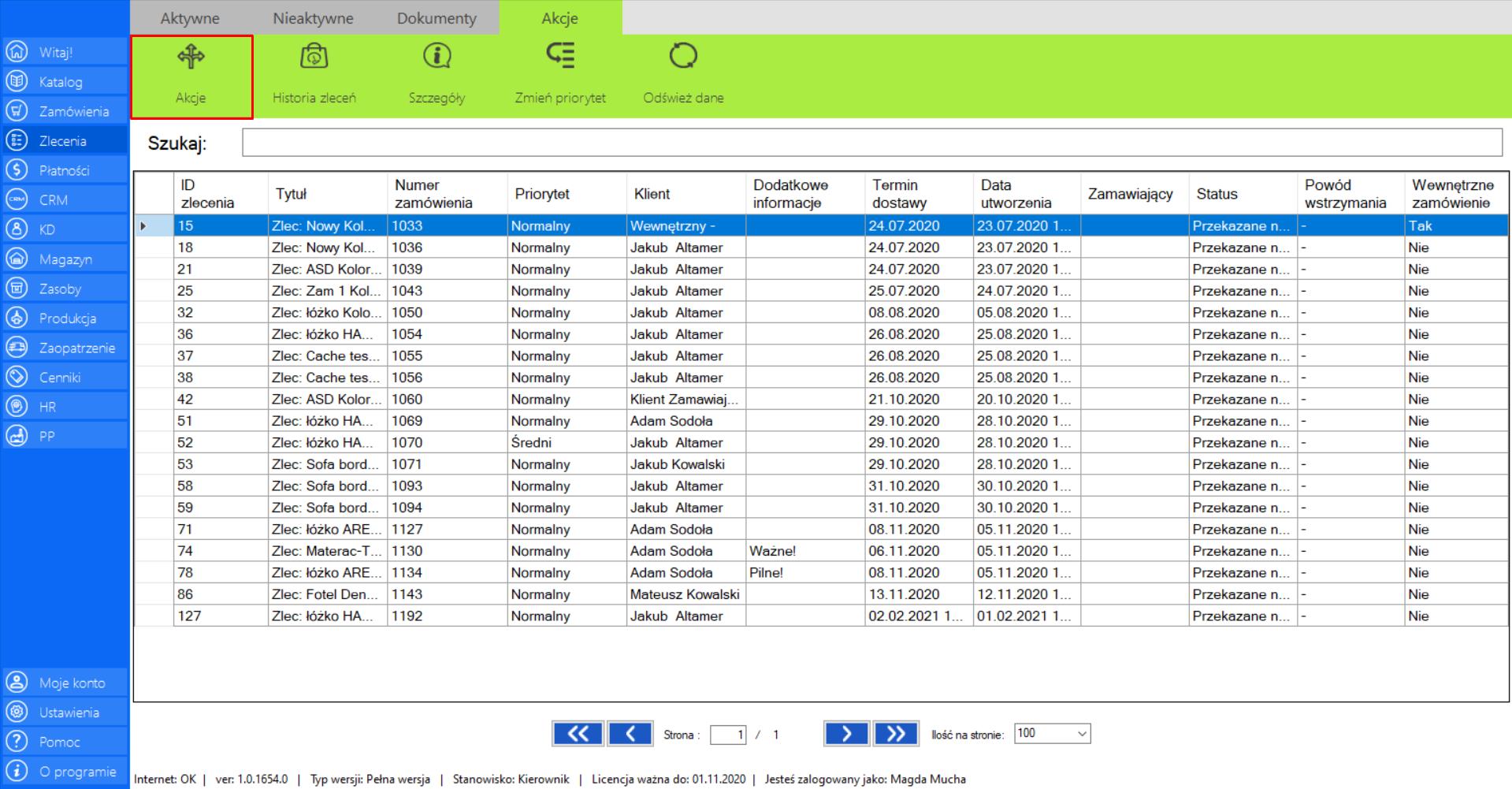This screenshot has height=789, width=1512.
Task: Open Moje konto in the sidebar
Action: 64,683
